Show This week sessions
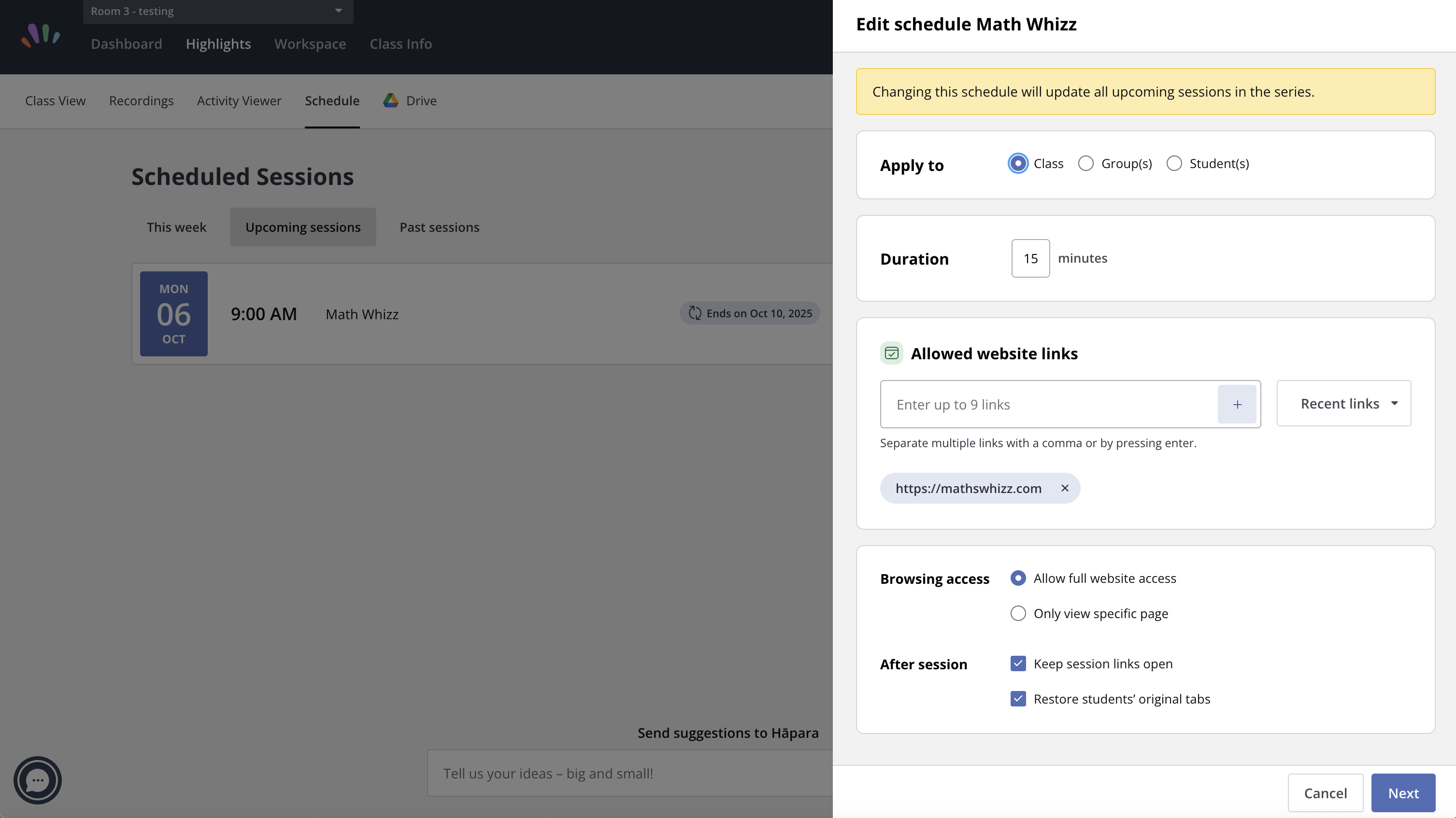1456x818 pixels. [x=176, y=227]
